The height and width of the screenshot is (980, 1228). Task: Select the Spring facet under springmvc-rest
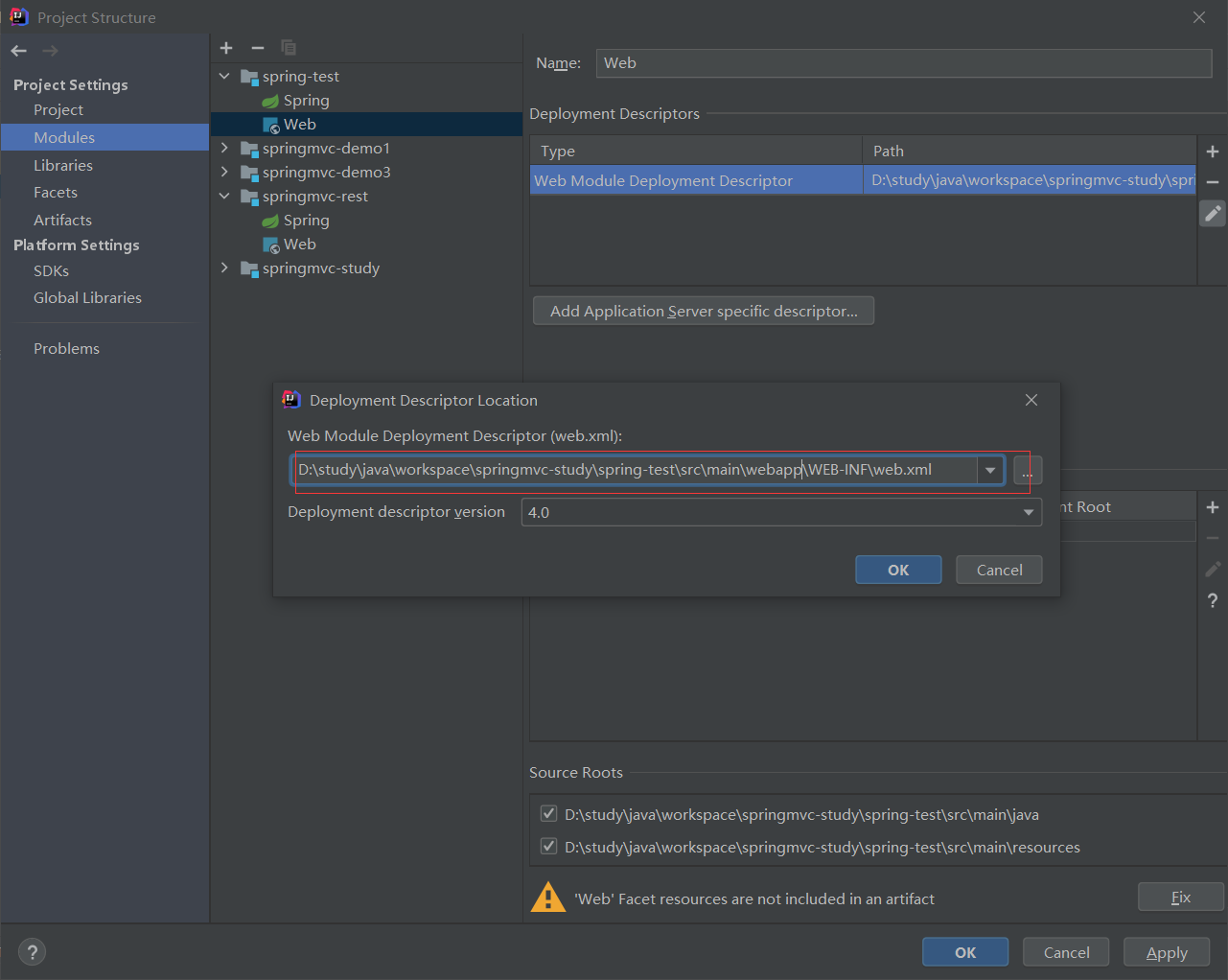pyautogui.click(x=306, y=221)
